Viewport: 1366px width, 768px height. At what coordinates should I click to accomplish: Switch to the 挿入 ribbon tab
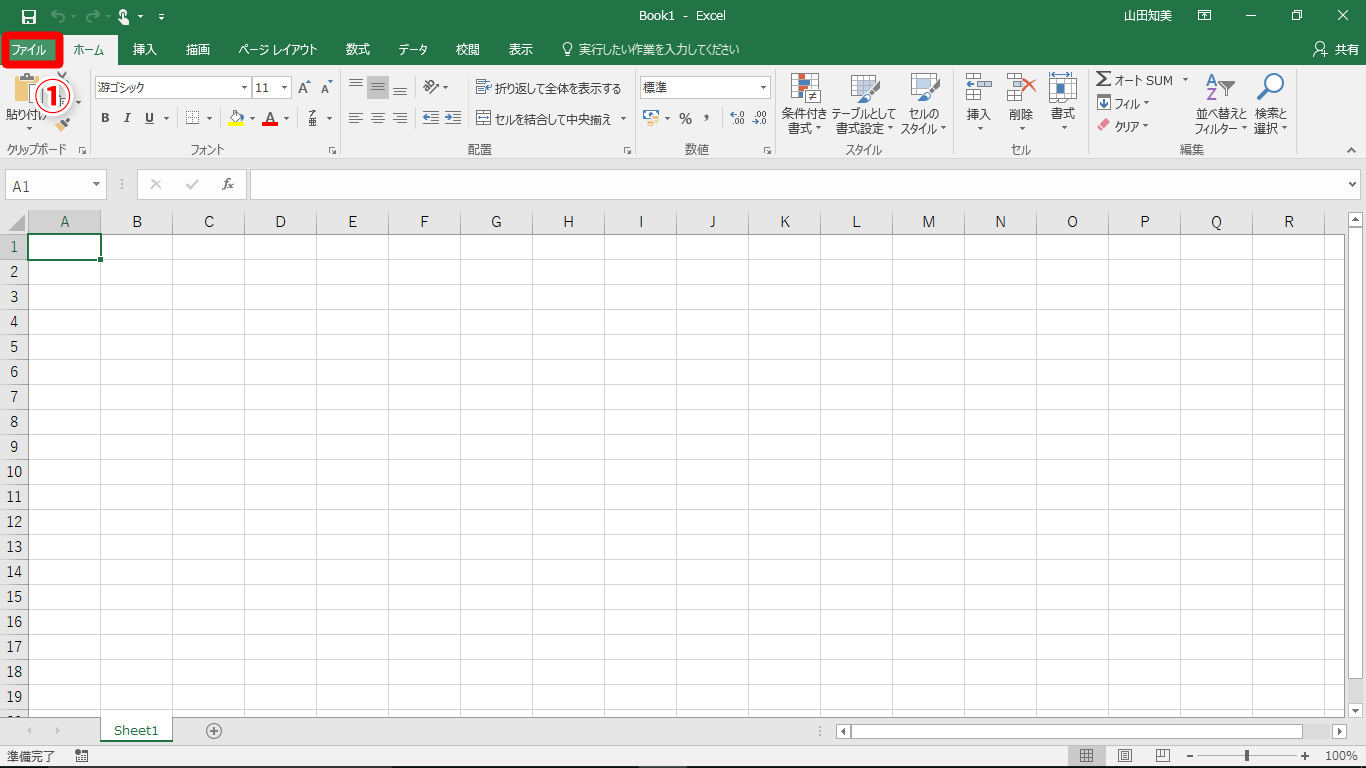click(145, 49)
